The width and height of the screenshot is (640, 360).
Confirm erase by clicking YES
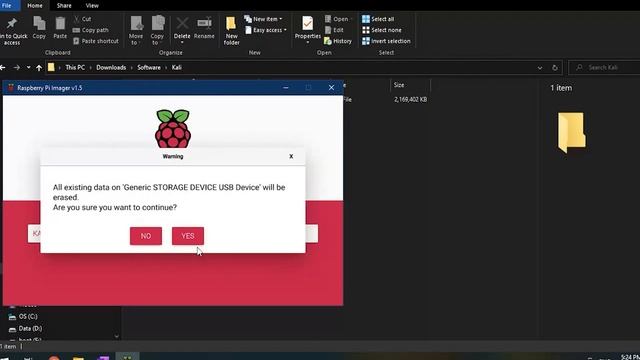tap(188, 236)
